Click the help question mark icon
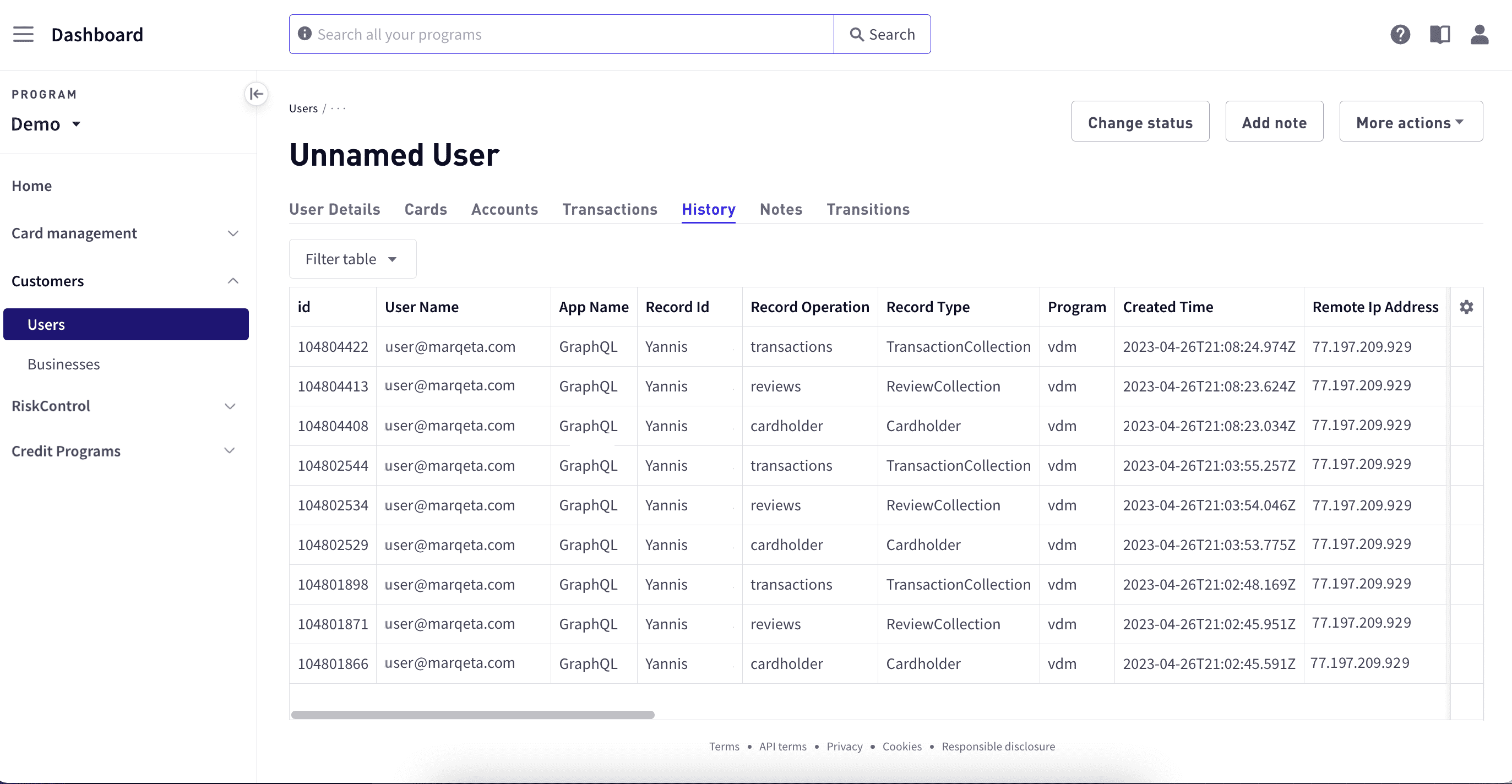 click(x=1401, y=34)
